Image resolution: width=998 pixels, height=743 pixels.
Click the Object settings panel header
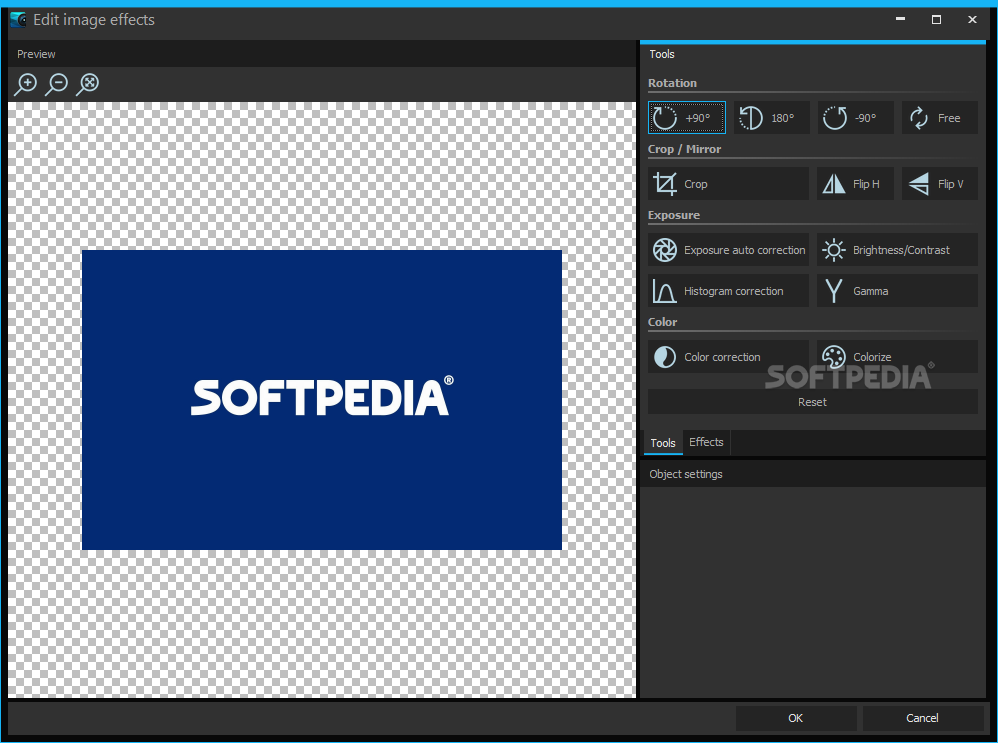coord(813,474)
